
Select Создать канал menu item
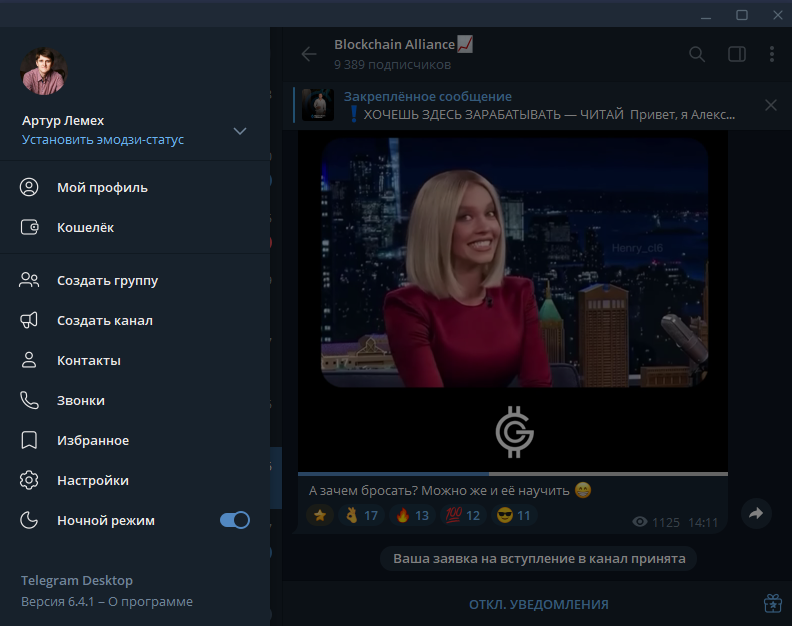point(135,320)
